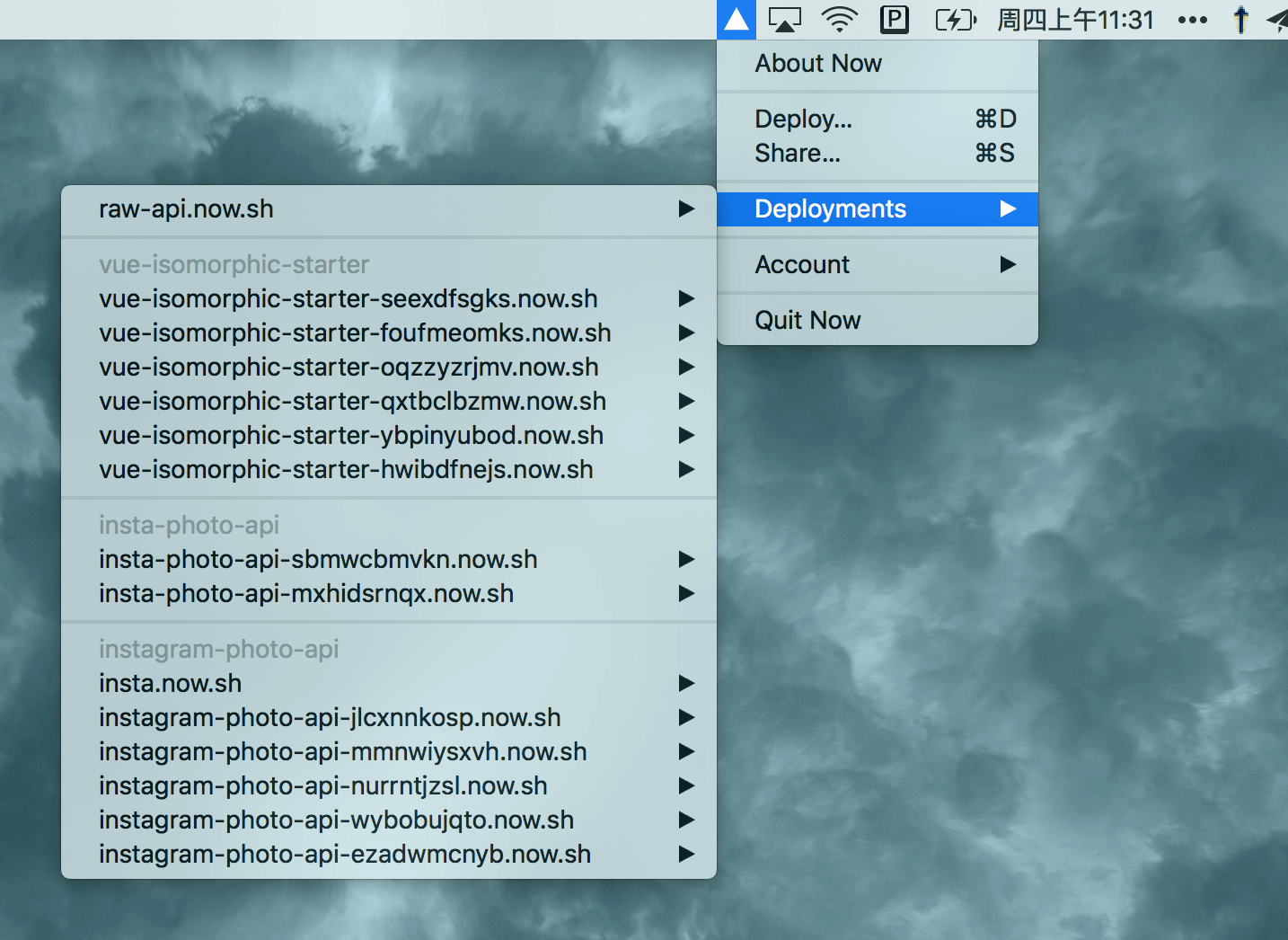Click the boxed P menu bar icon
The height and width of the screenshot is (940, 1288).
coord(895,20)
